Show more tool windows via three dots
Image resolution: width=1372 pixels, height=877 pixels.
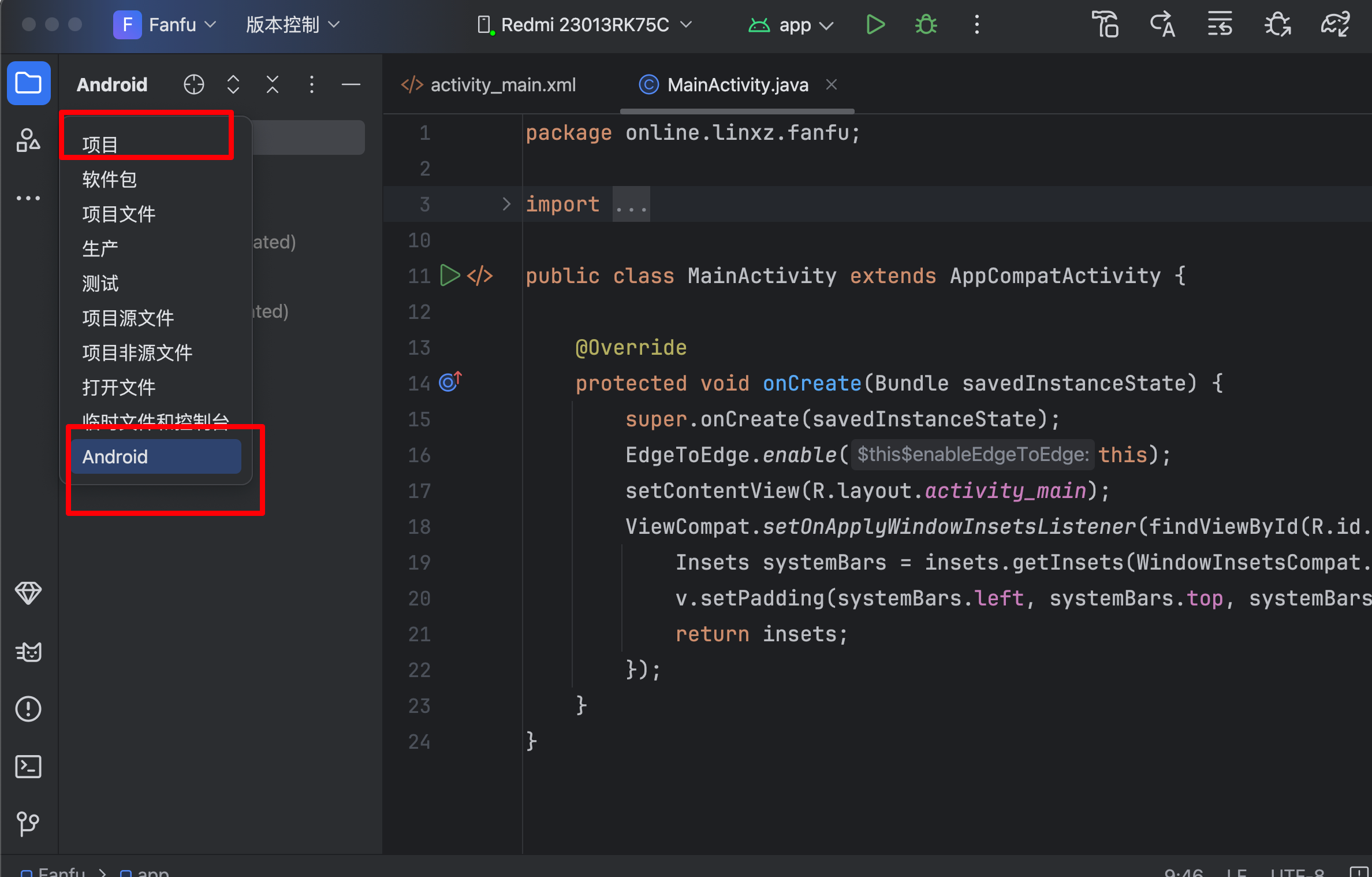point(28,198)
